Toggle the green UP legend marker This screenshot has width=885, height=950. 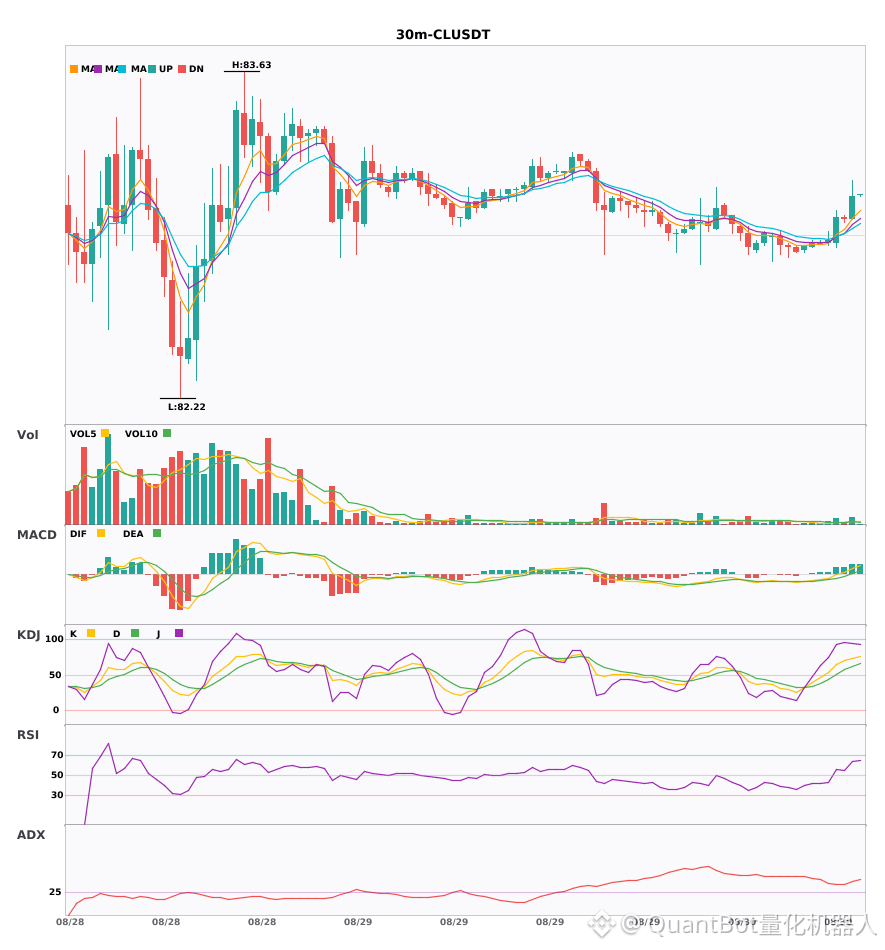(152, 69)
